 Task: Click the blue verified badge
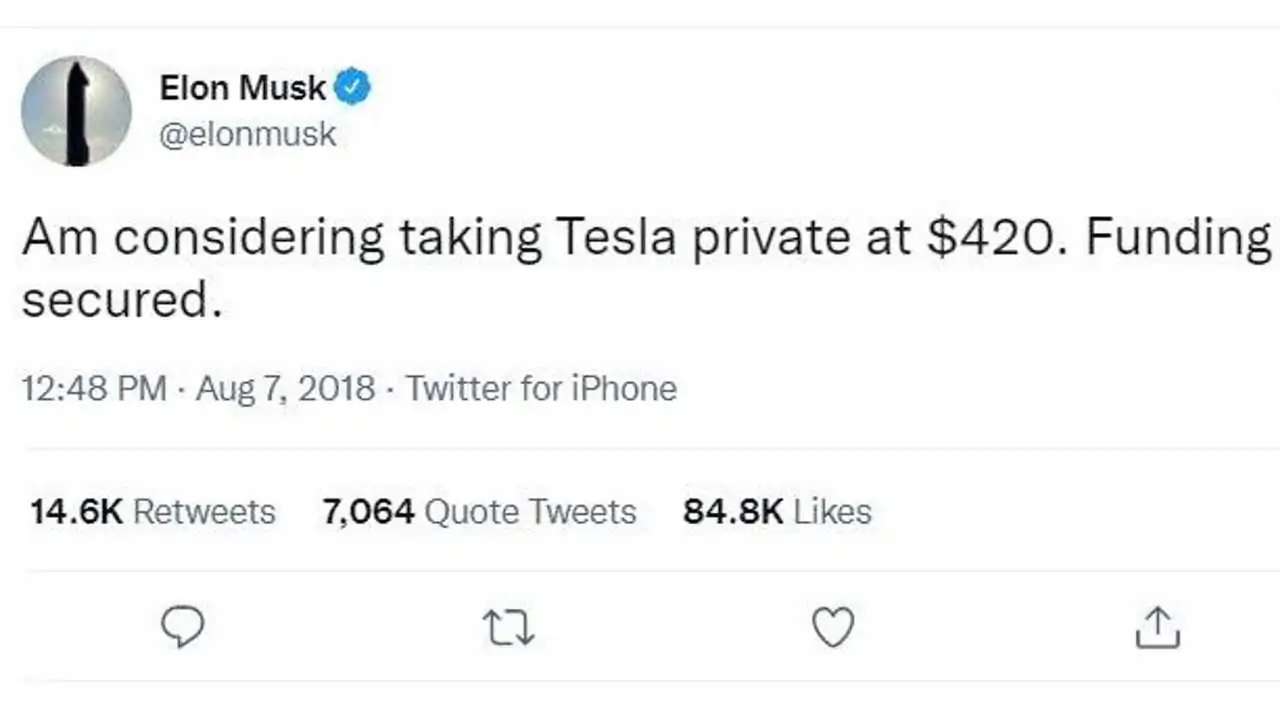(x=352, y=88)
